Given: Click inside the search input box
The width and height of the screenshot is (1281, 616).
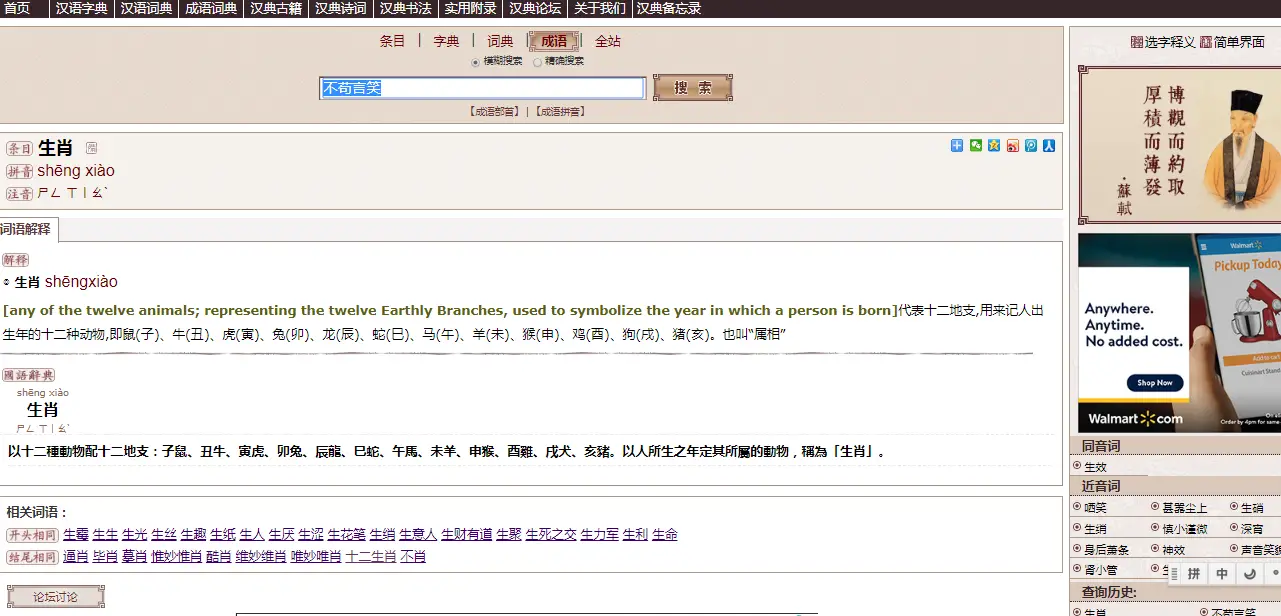Looking at the screenshot, I should click(x=480, y=88).
